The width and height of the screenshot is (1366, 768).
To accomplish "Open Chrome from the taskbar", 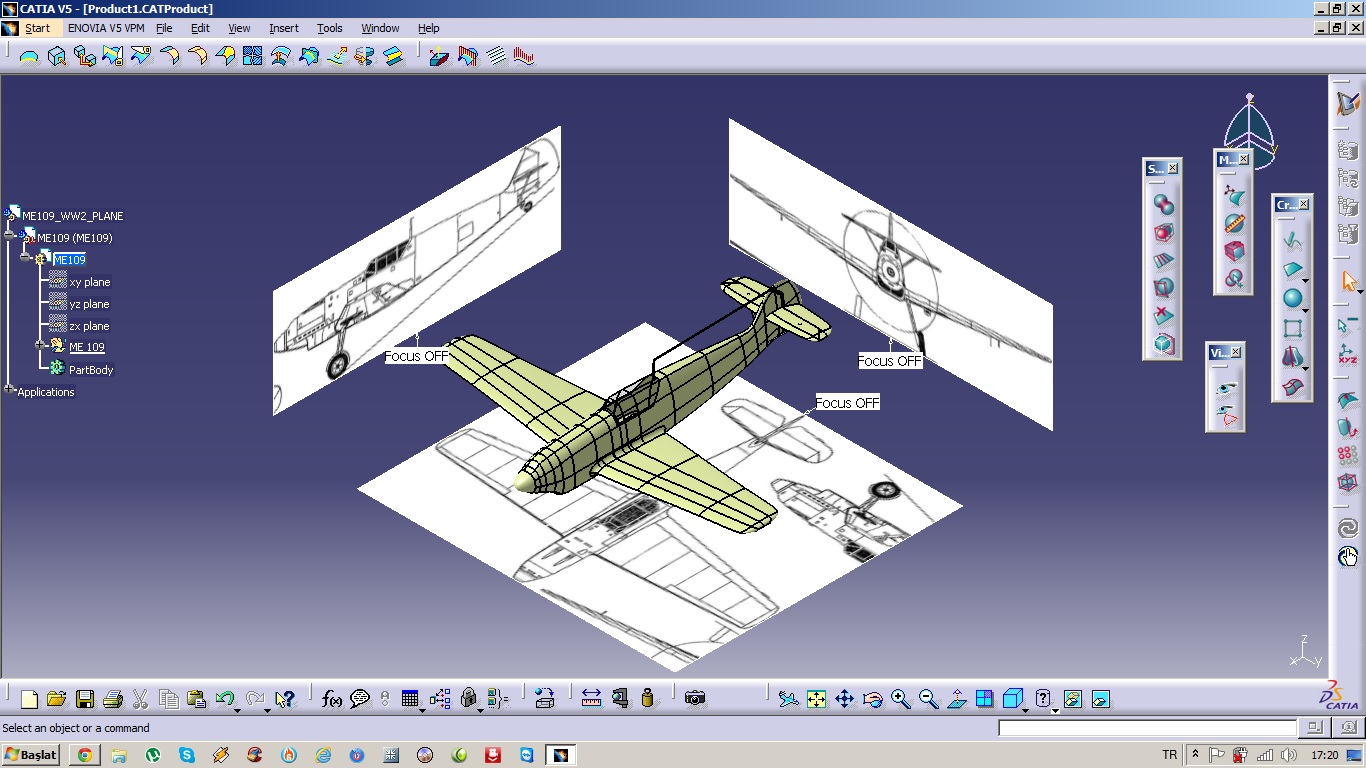I will [x=85, y=755].
